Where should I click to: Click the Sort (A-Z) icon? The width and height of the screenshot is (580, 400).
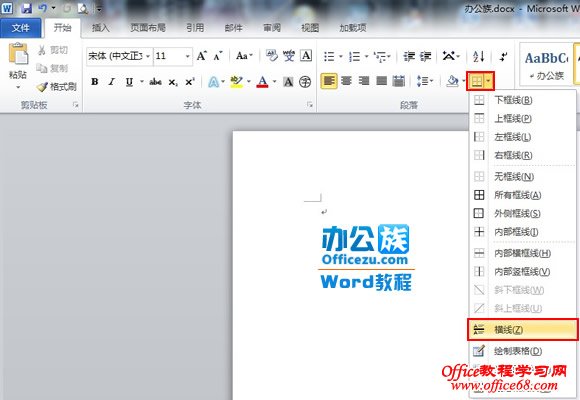click(479, 56)
